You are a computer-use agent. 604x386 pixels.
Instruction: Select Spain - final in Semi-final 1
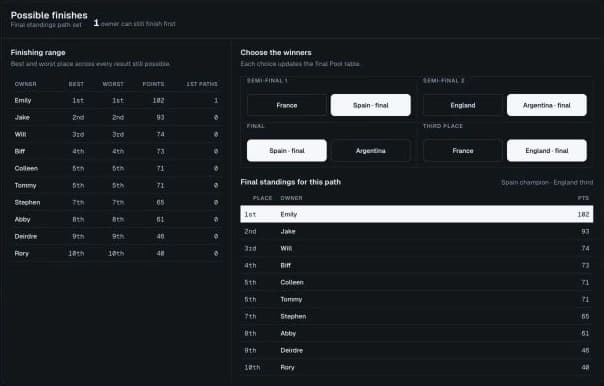(x=371, y=105)
